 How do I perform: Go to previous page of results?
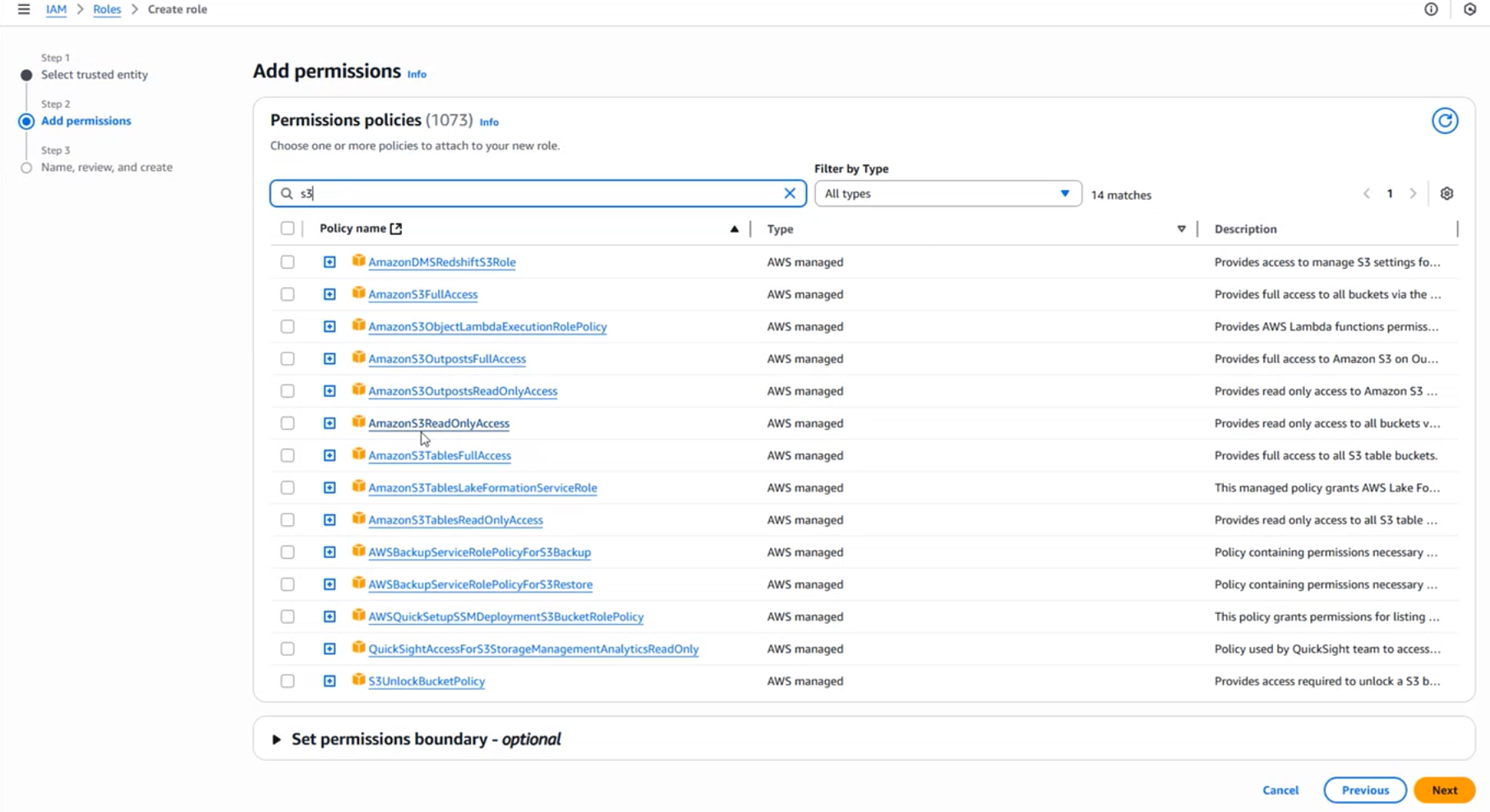coord(1367,194)
